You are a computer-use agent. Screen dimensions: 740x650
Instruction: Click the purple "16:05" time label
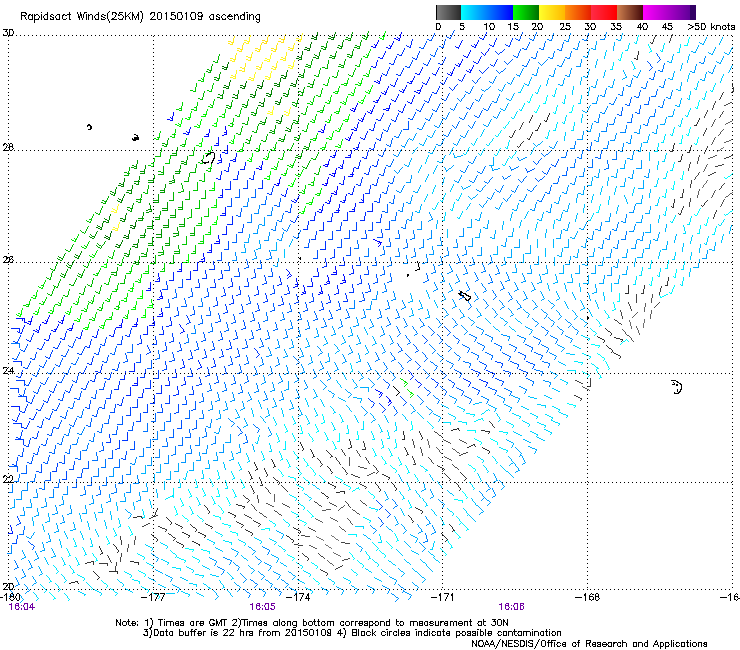[x=262, y=607]
